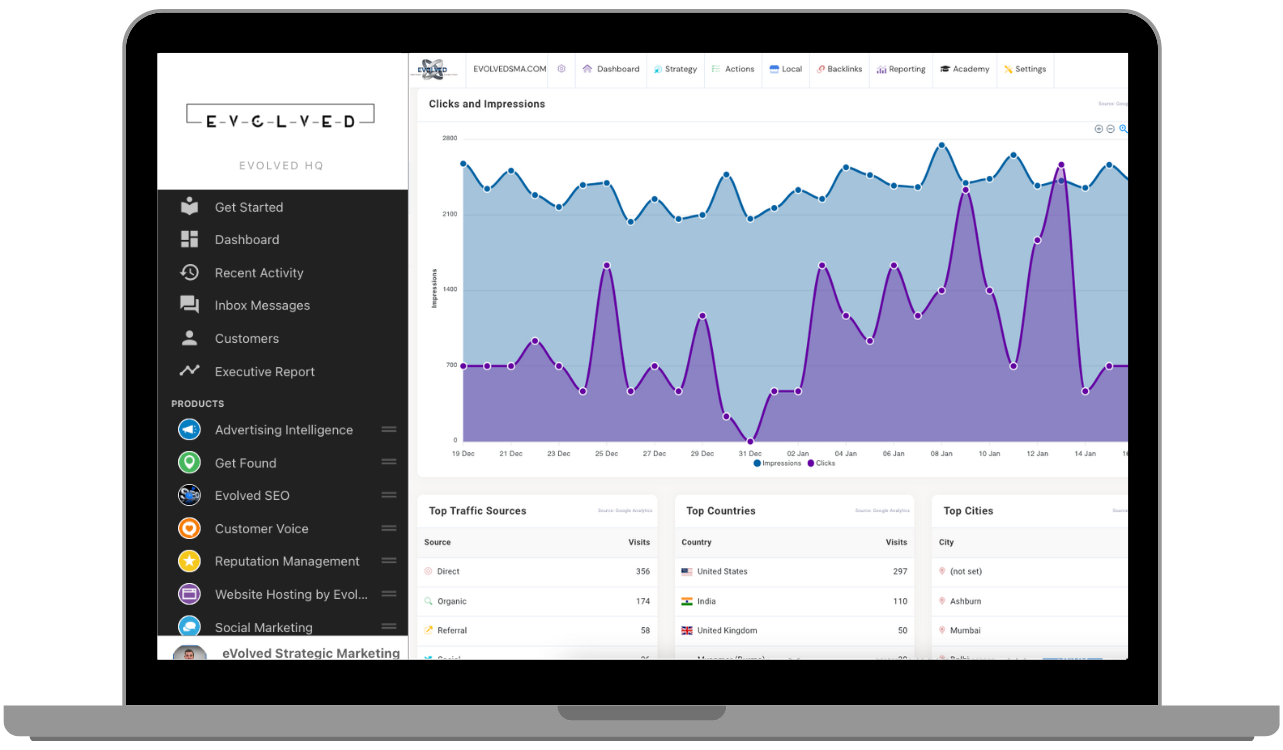Expand the Evolved SEO product entry

point(389,495)
